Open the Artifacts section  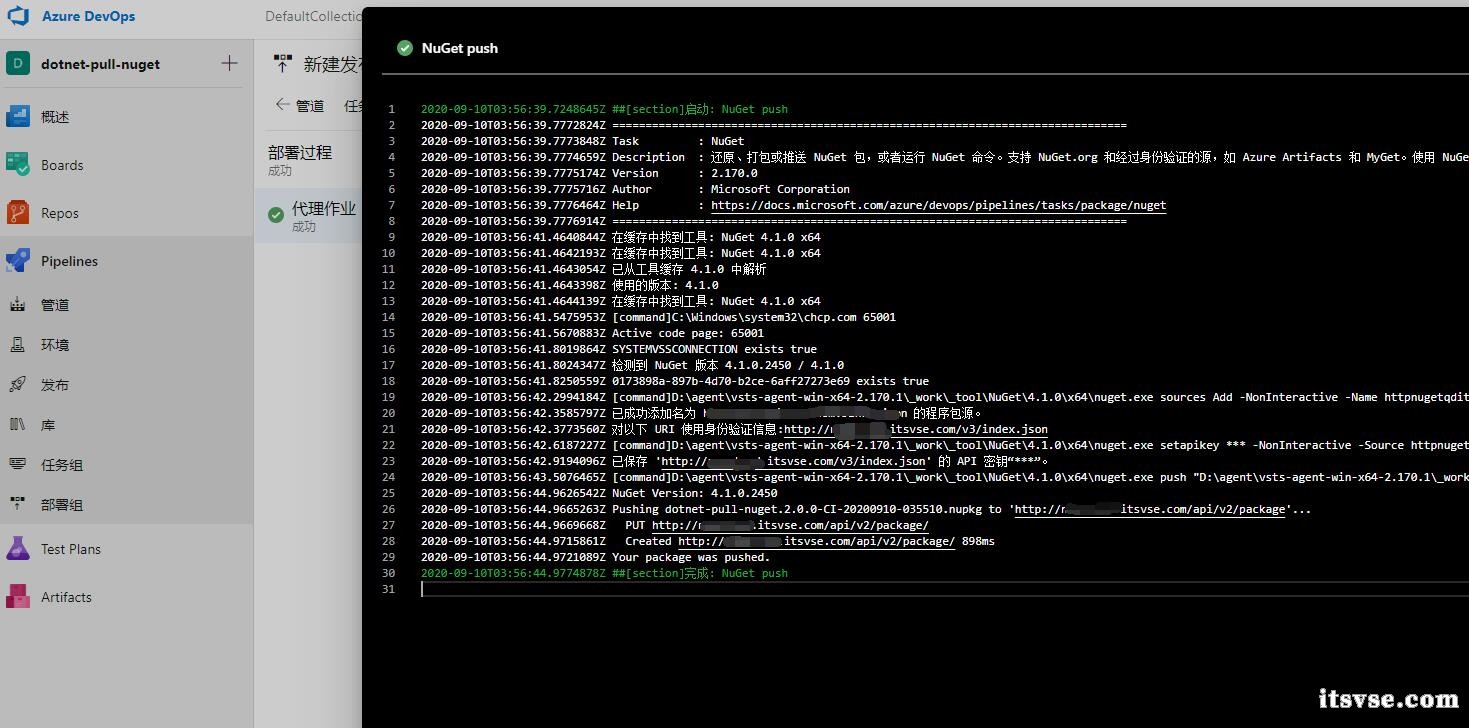tap(66, 597)
